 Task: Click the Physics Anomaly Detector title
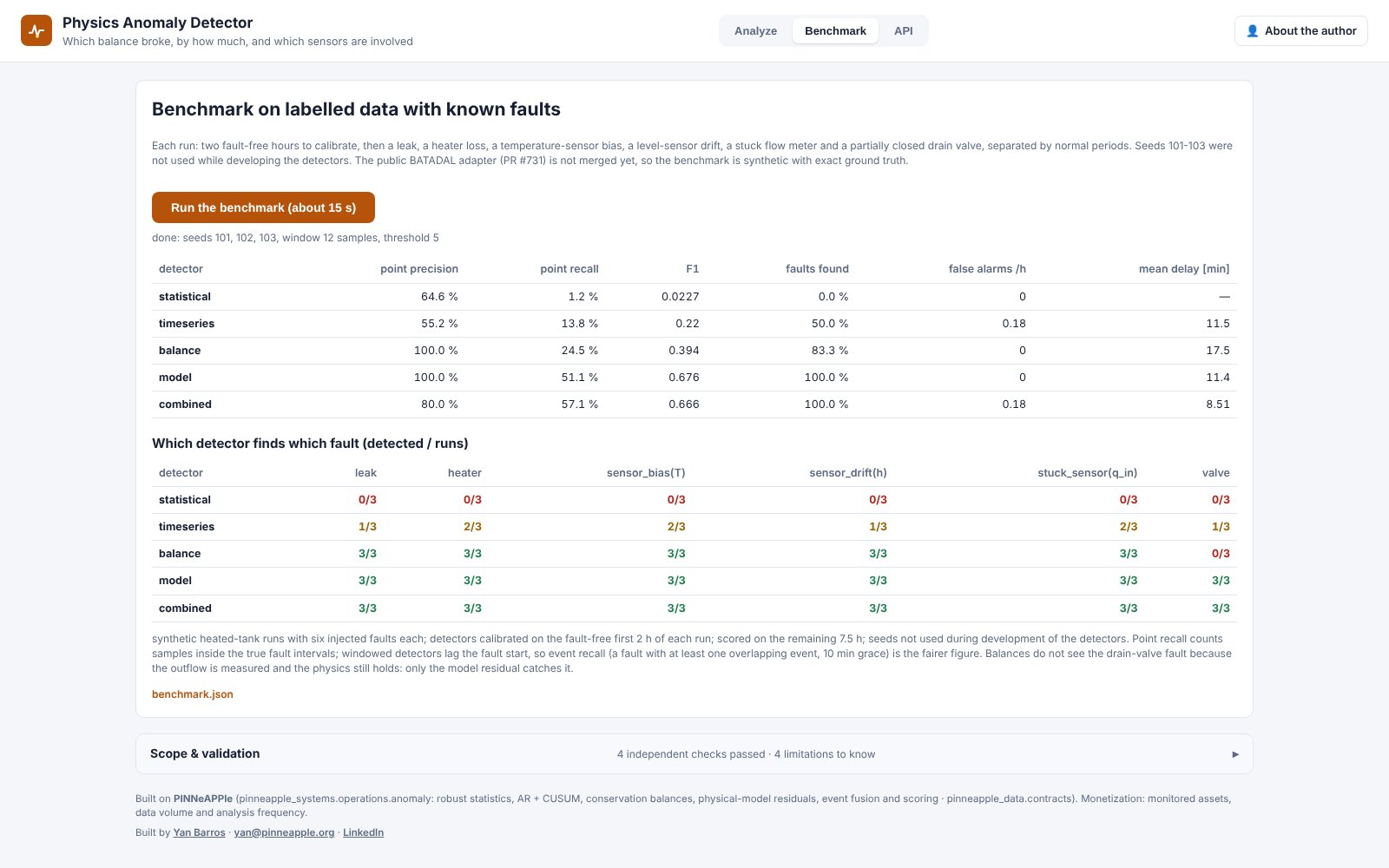tap(157, 23)
